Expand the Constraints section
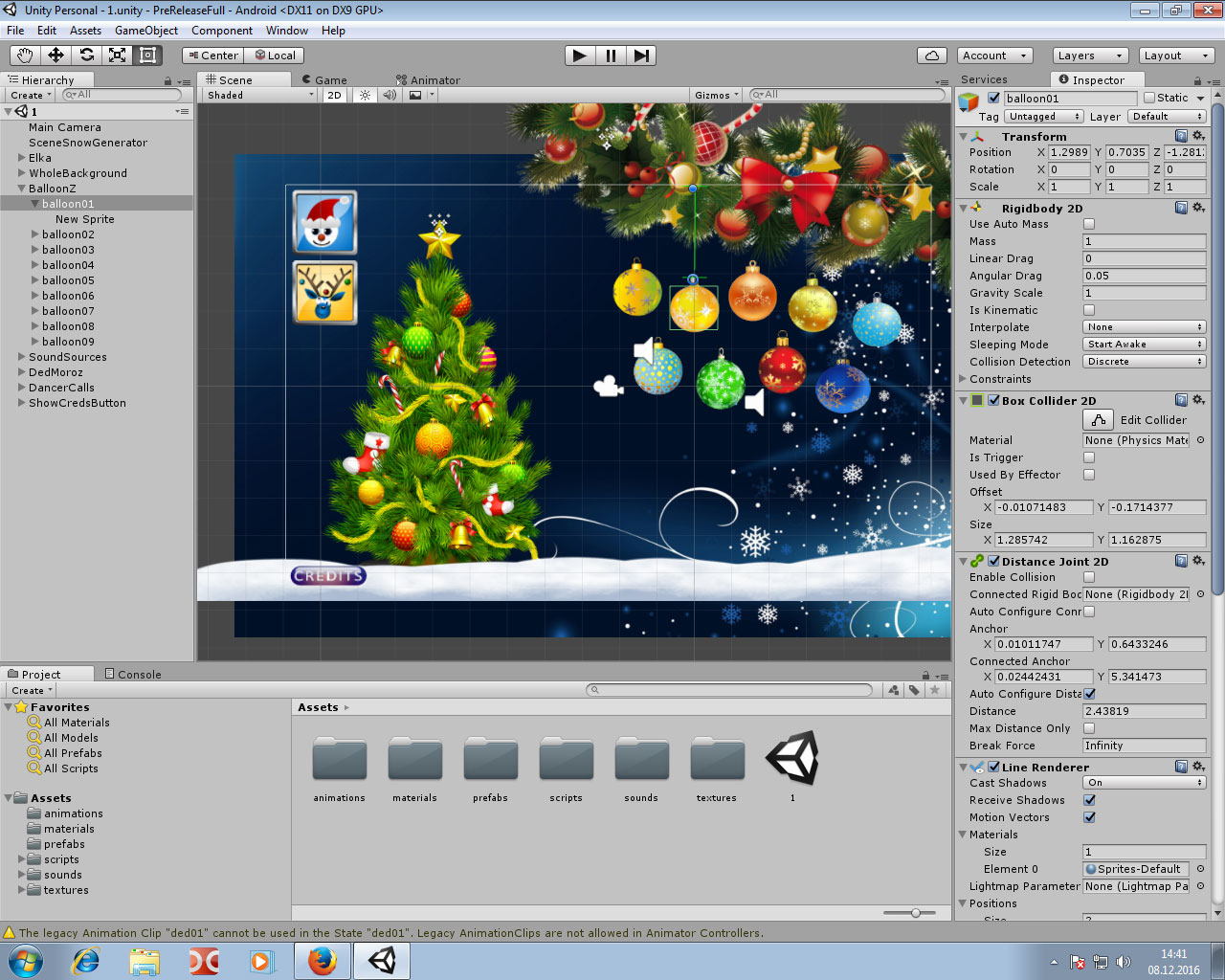The width and height of the screenshot is (1225, 980). tap(963, 379)
